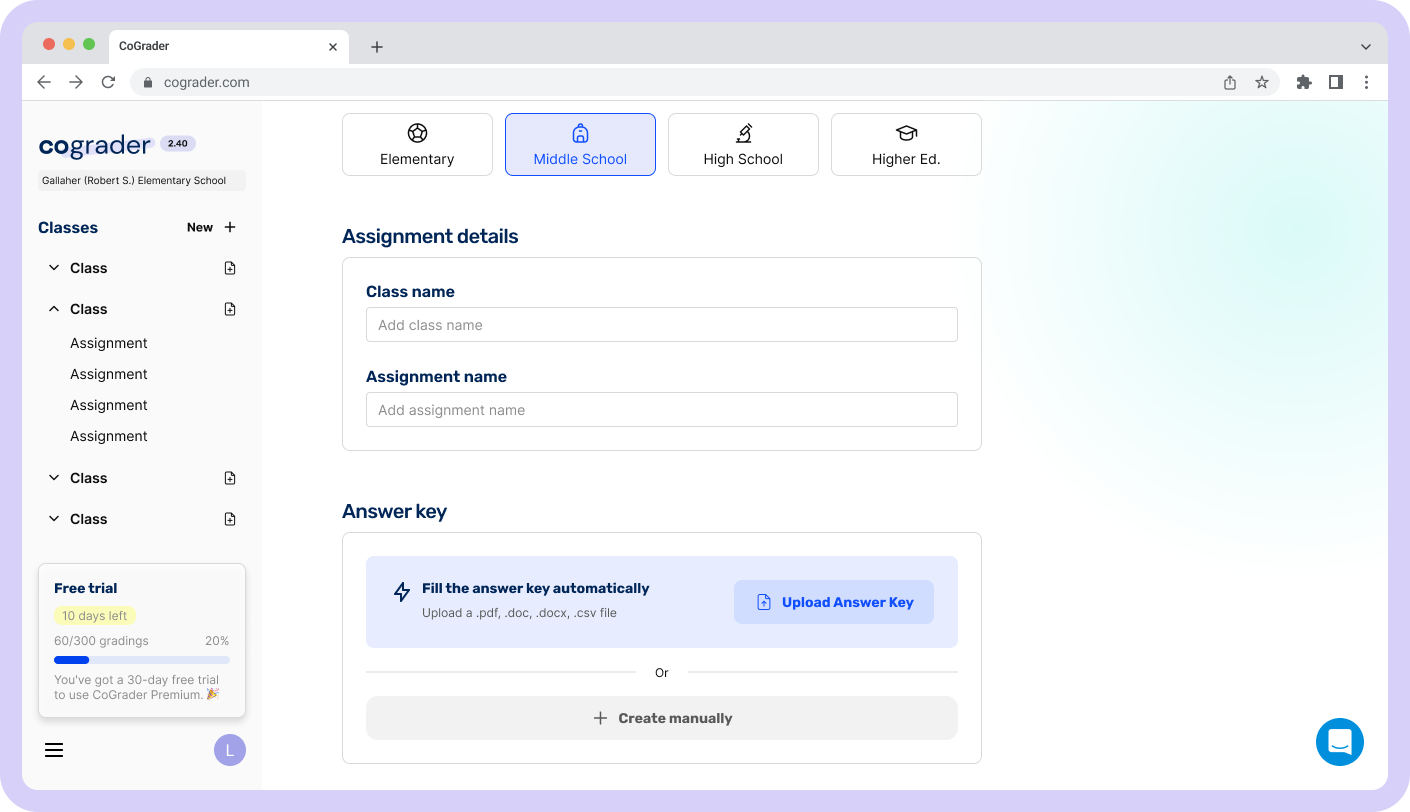Viewport: 1410px width, 812px height.
Task: Select the High School grade level option
Action: [x=743, y=145]
